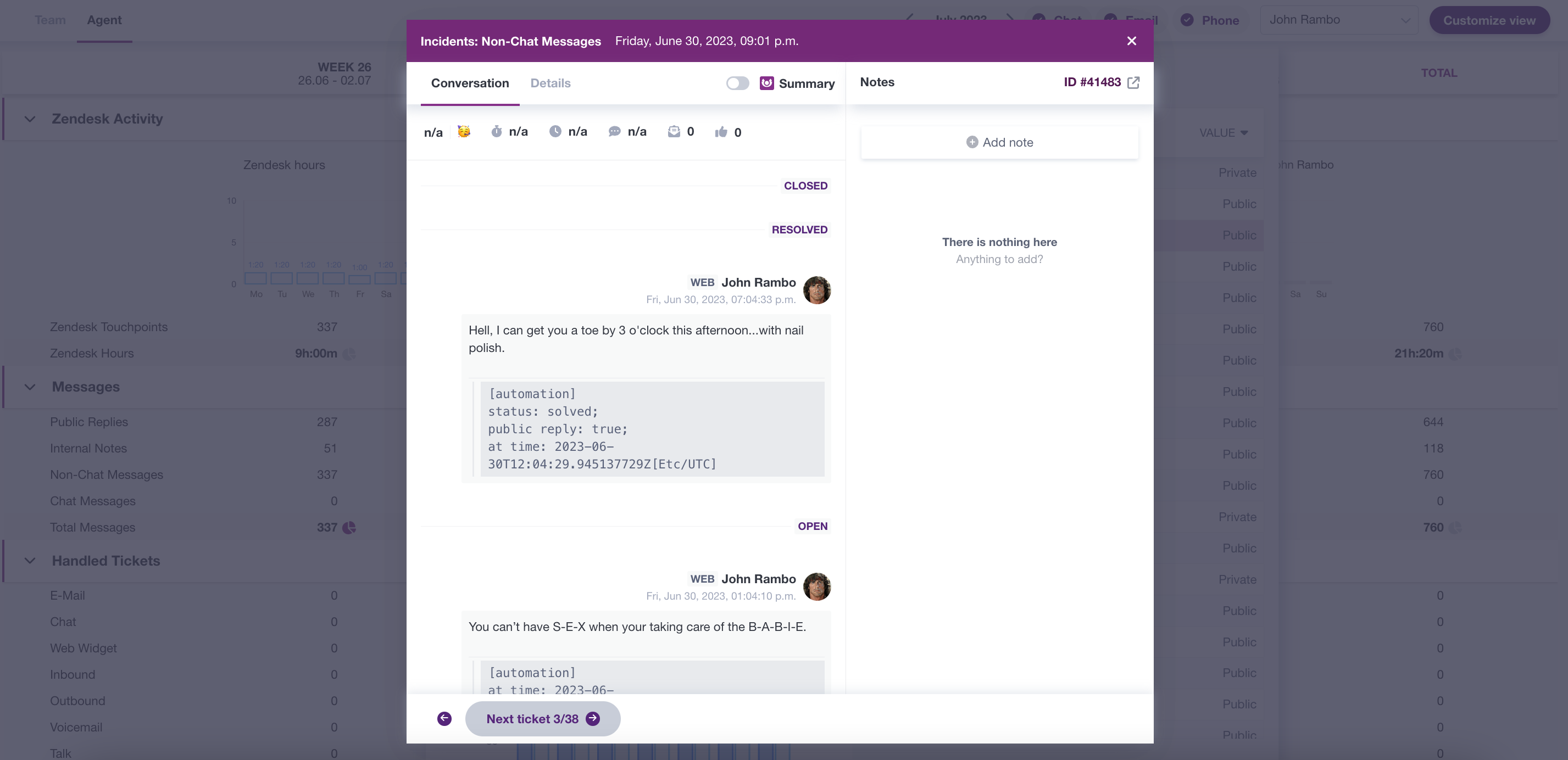
Task: Click pie chart icon next to Total Messages 337
Action: 349,528
